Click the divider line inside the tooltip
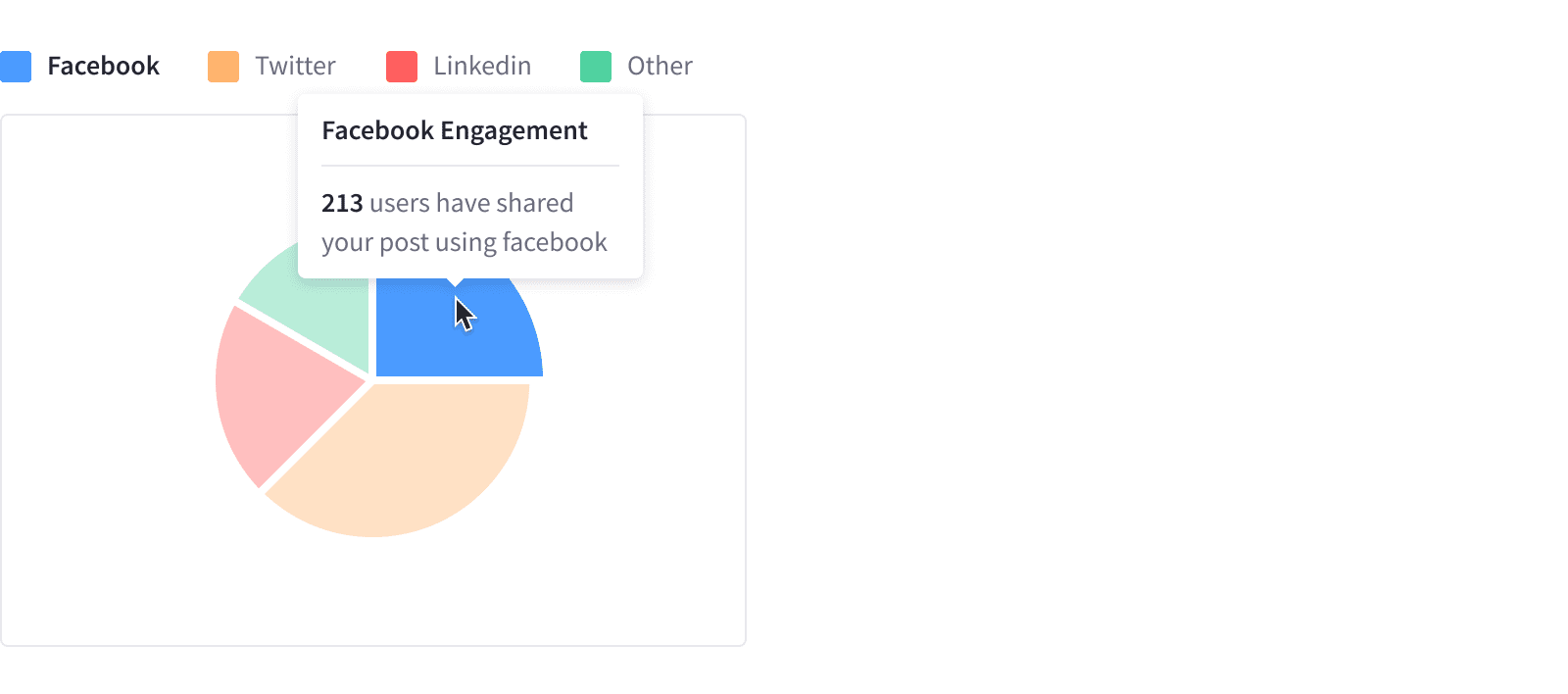Image resolution: width=1568 pixels, height=694 pixels. [x=470, y=166]
